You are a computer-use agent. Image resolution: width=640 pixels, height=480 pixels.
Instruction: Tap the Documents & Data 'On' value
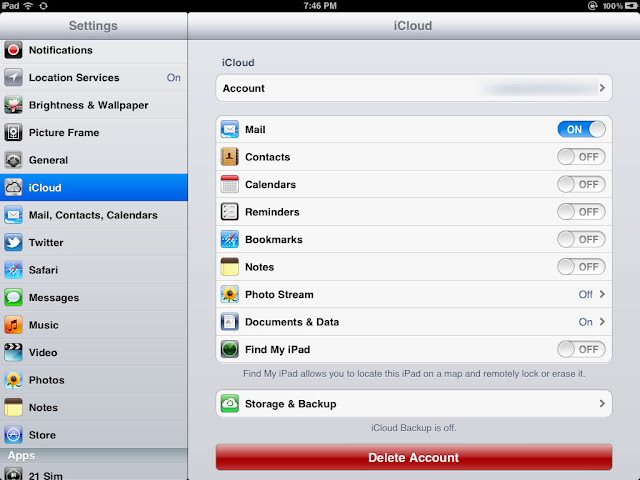[585, 322]
